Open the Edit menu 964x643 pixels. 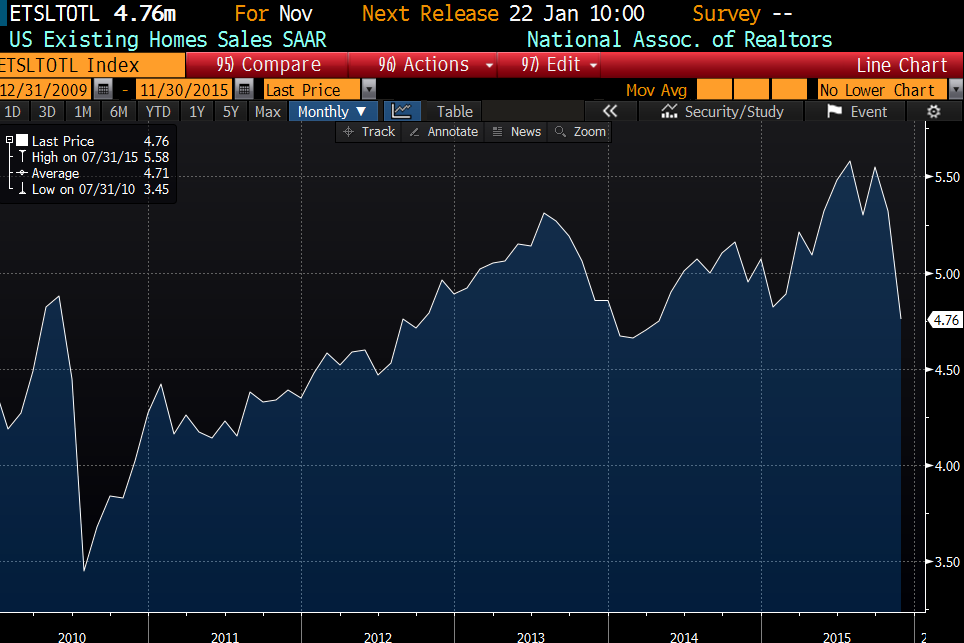560,65
